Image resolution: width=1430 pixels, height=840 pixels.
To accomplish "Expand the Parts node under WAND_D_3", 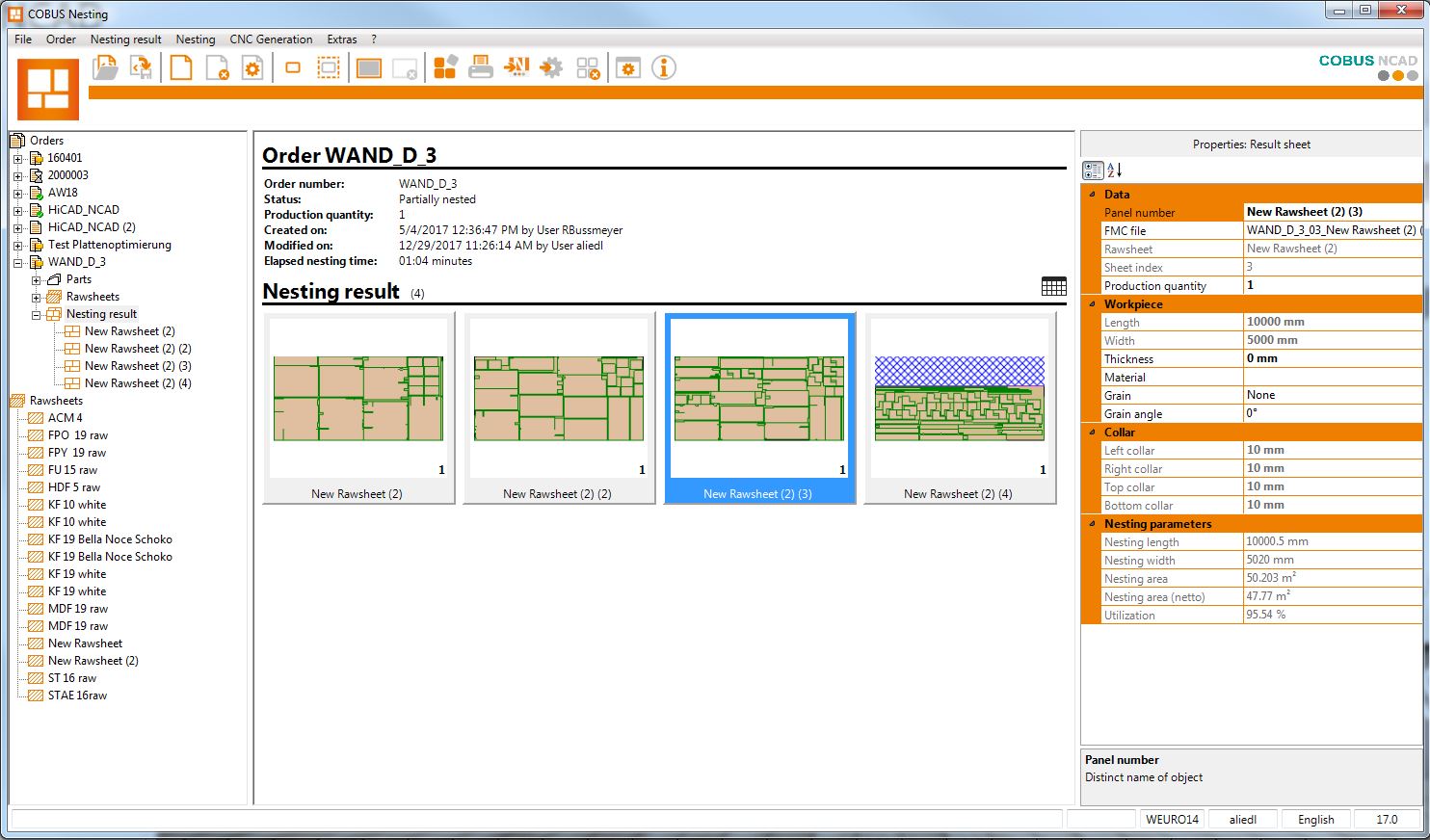I will click(x=37, y=279).
